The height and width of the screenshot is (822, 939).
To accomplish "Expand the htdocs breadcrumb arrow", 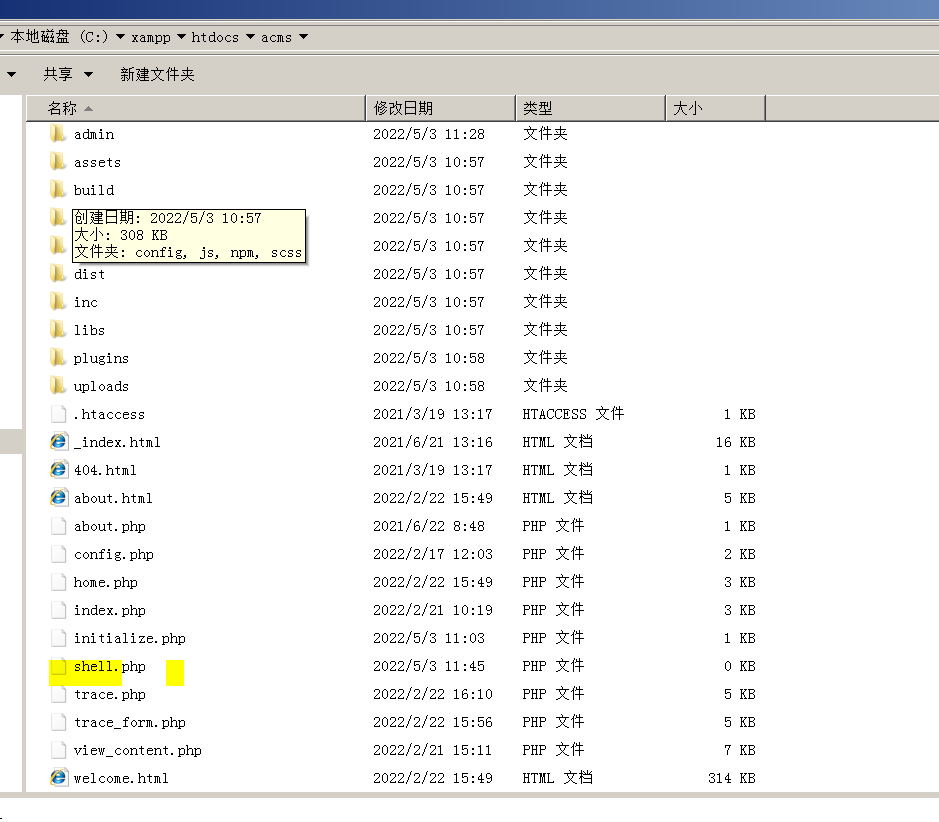I will tap(250, 37).
